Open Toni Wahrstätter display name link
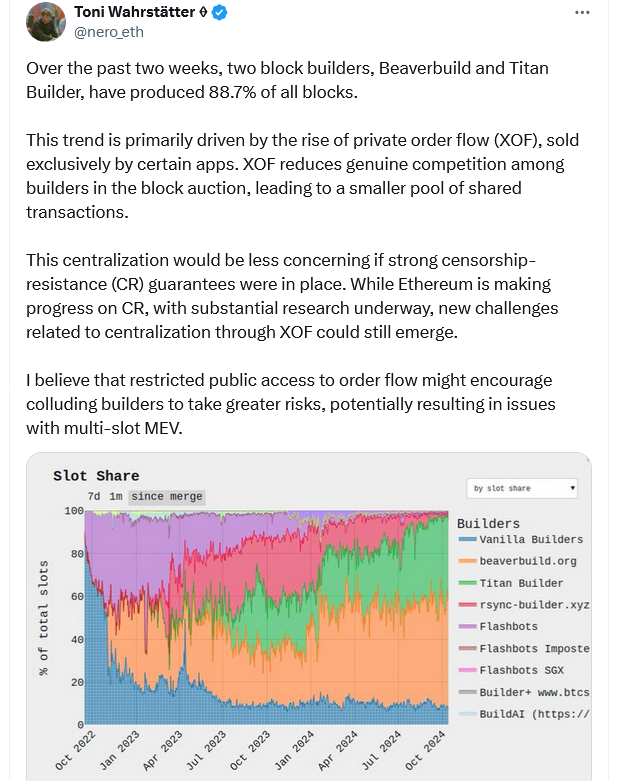Screen dimensions: 618x781 point(134,12)
